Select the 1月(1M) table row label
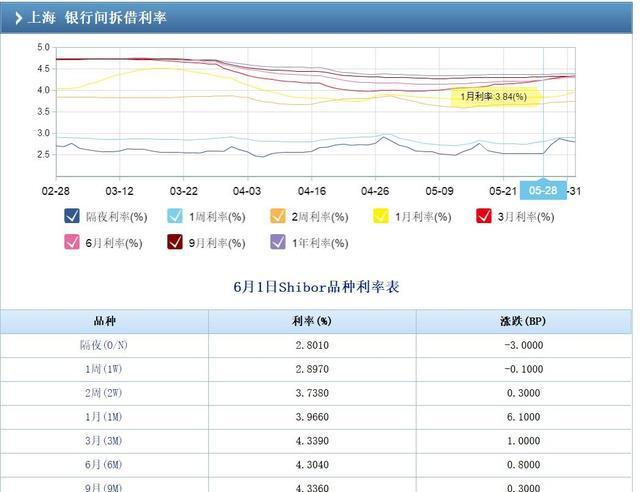The height and width of the screenshot is (492, 640). [x=104, y=417]
